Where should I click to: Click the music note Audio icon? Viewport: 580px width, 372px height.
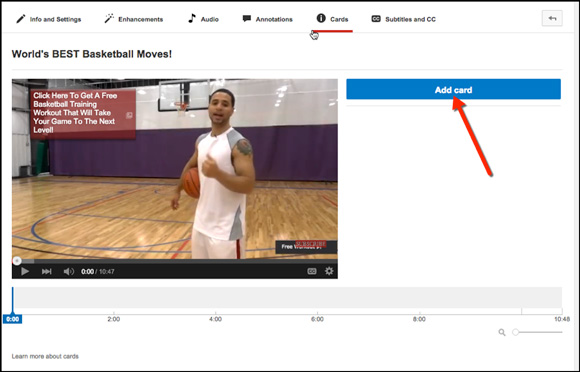coord(192,18)
